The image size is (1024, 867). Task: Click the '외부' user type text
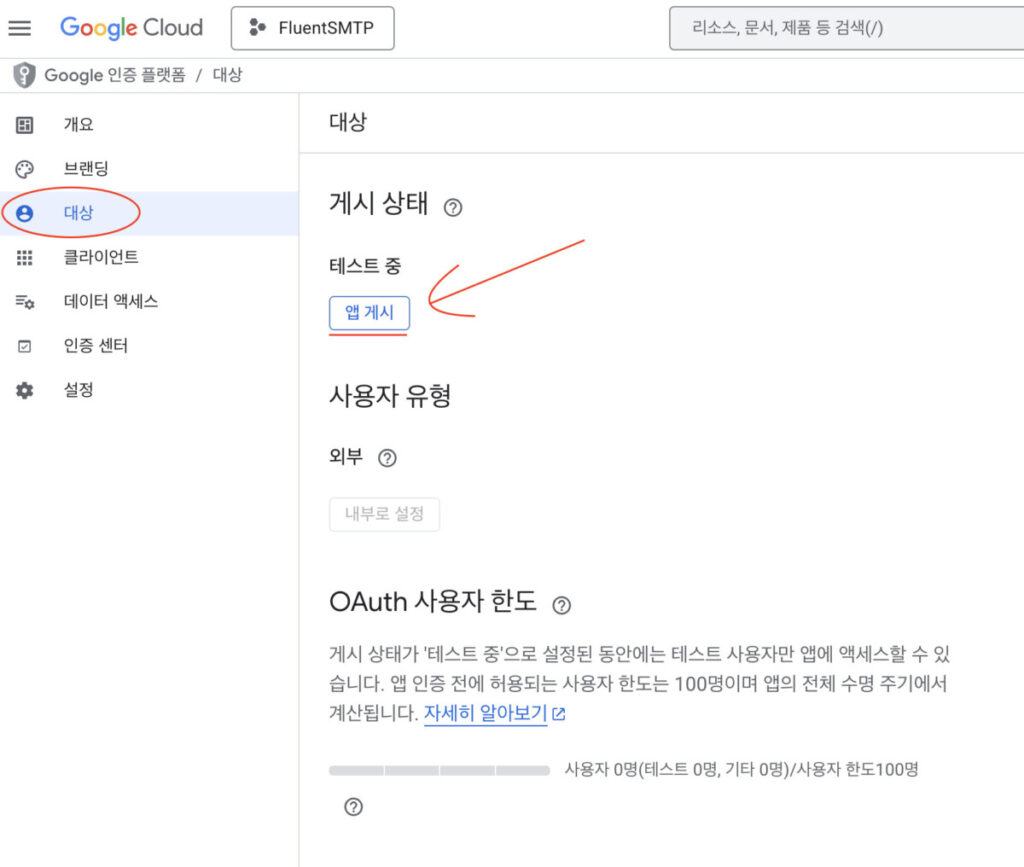[345, 456]
